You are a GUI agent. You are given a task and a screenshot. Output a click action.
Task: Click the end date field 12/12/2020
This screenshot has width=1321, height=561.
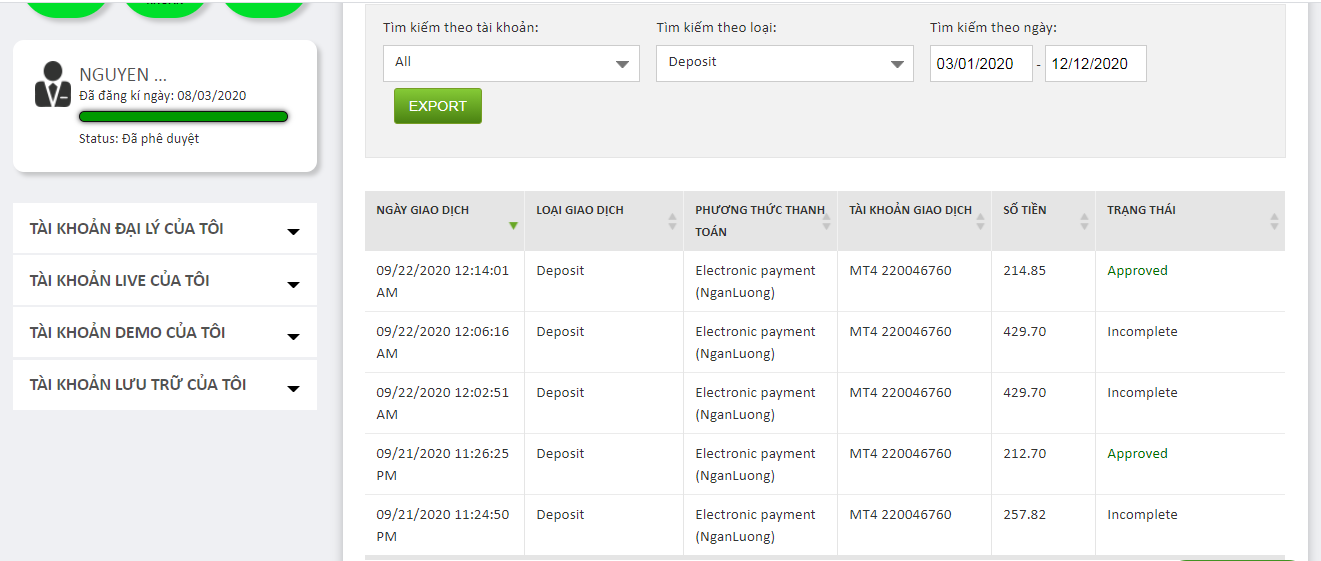(x=1095, y=64)
